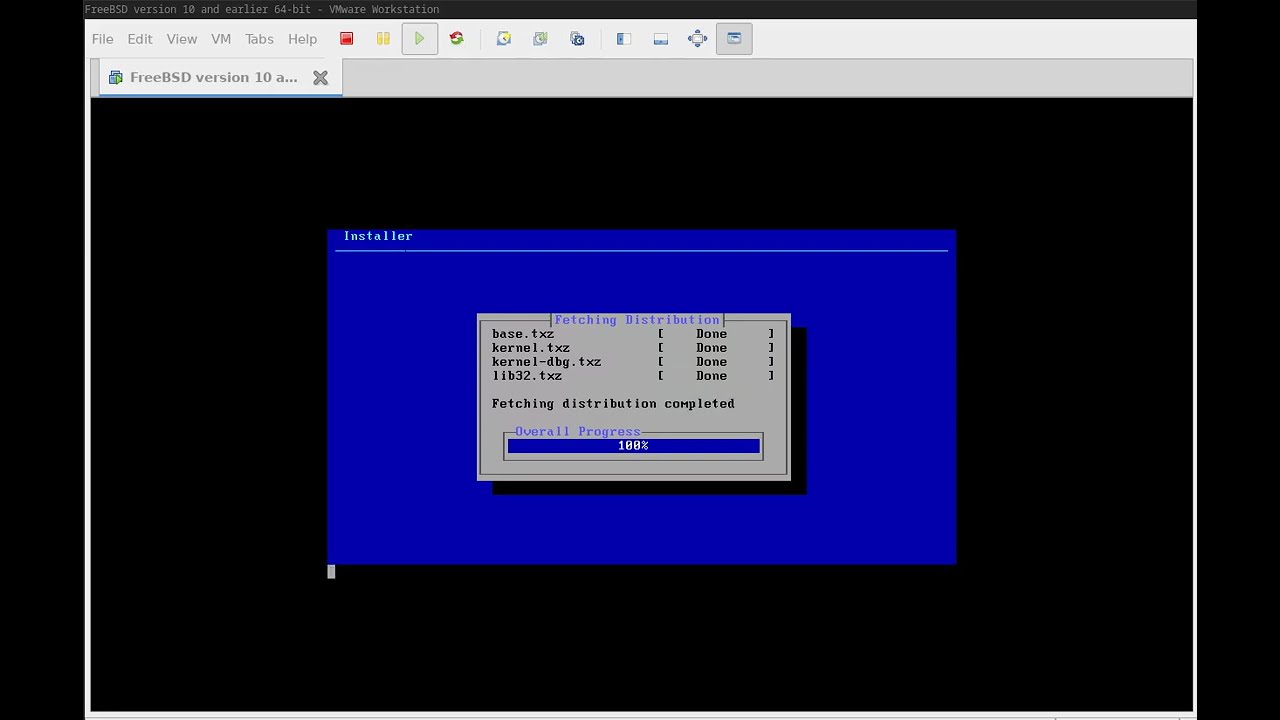Open the snapshot manager icon

[x=578, y=39]
